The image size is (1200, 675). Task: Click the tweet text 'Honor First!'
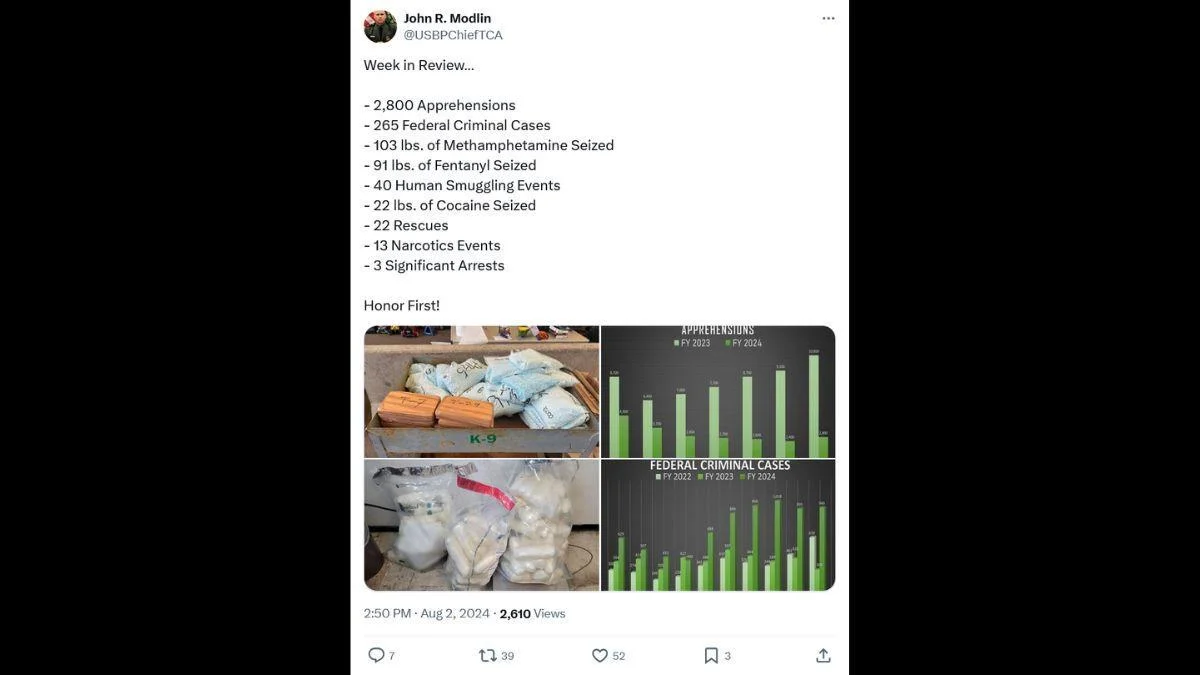[x=402, y=305]
